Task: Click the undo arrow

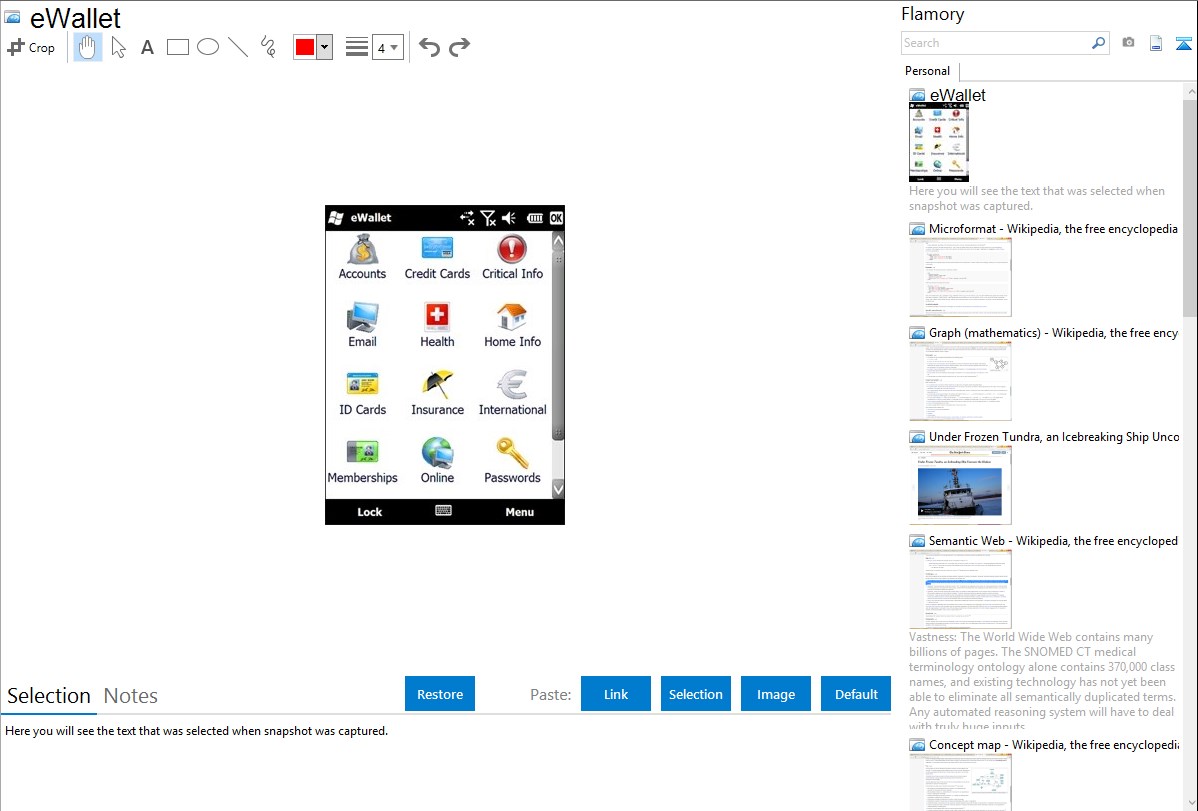Action: pos(429,47)
